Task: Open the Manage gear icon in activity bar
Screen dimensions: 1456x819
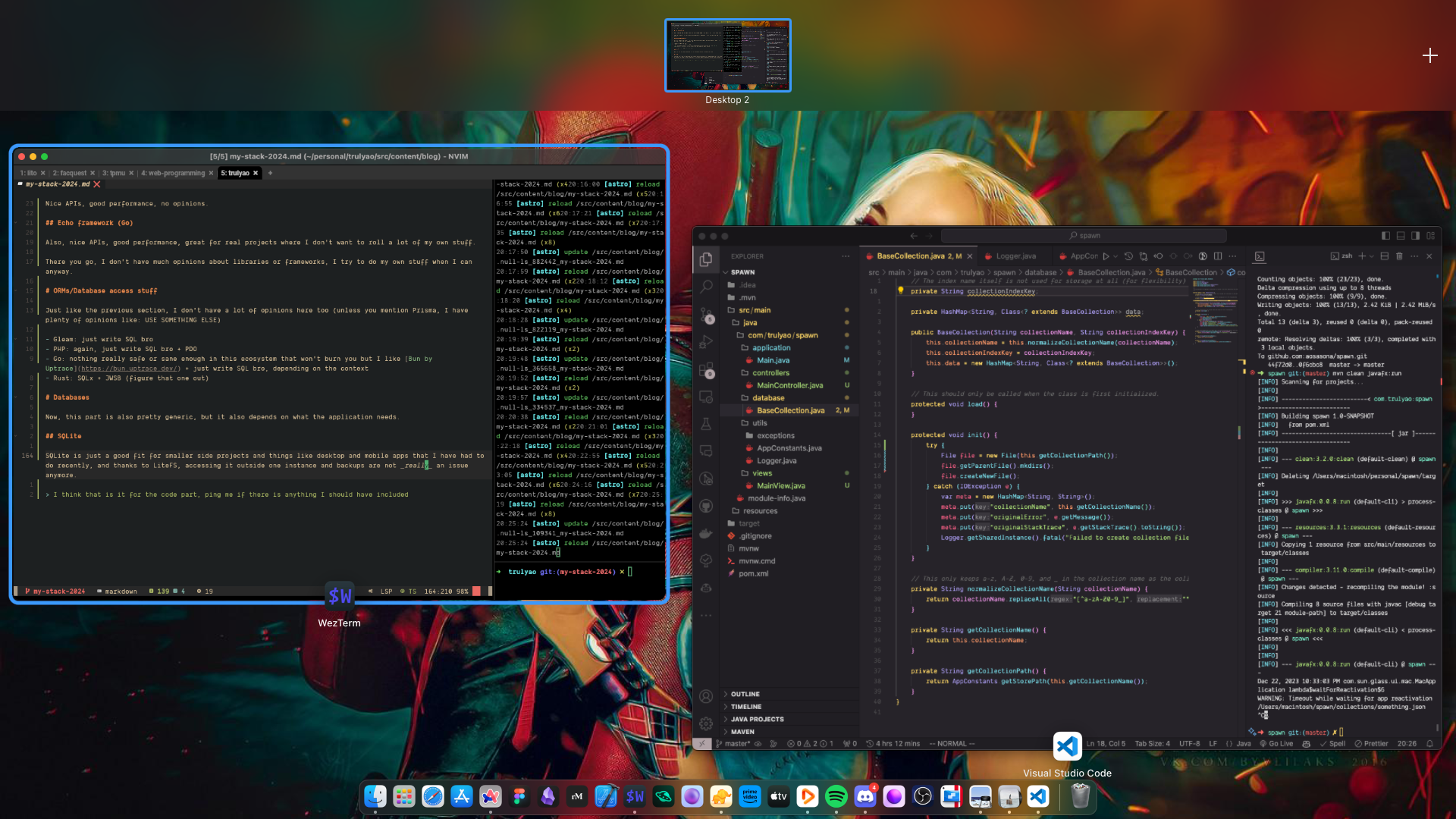Action: tap(706, 723)
